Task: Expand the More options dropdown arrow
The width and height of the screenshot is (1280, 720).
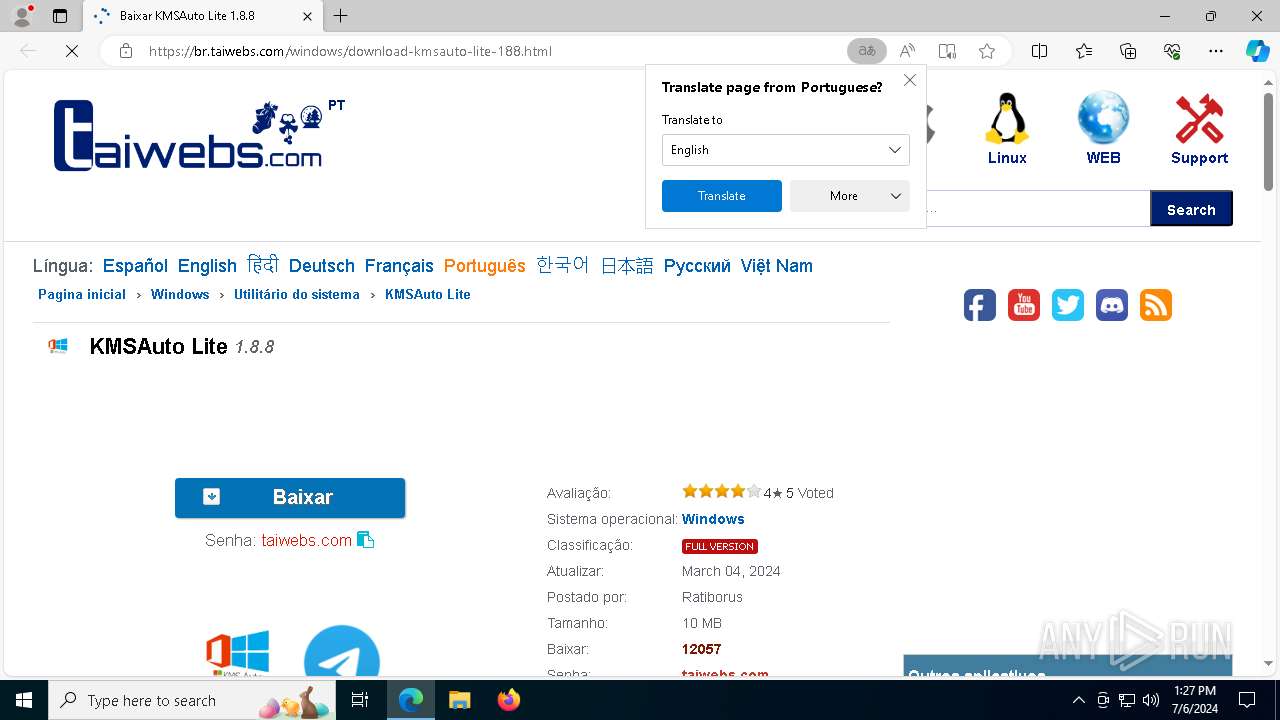Action: [896, 196]
